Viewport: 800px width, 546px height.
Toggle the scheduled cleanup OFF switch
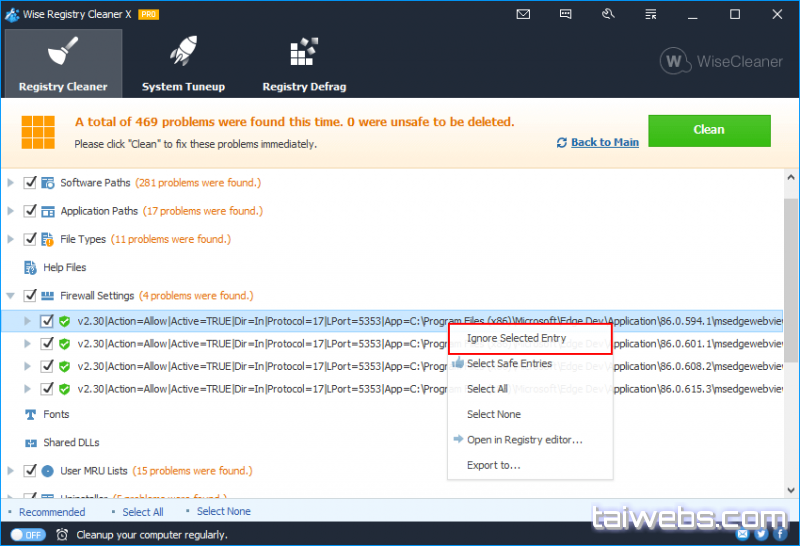point(28,535)
